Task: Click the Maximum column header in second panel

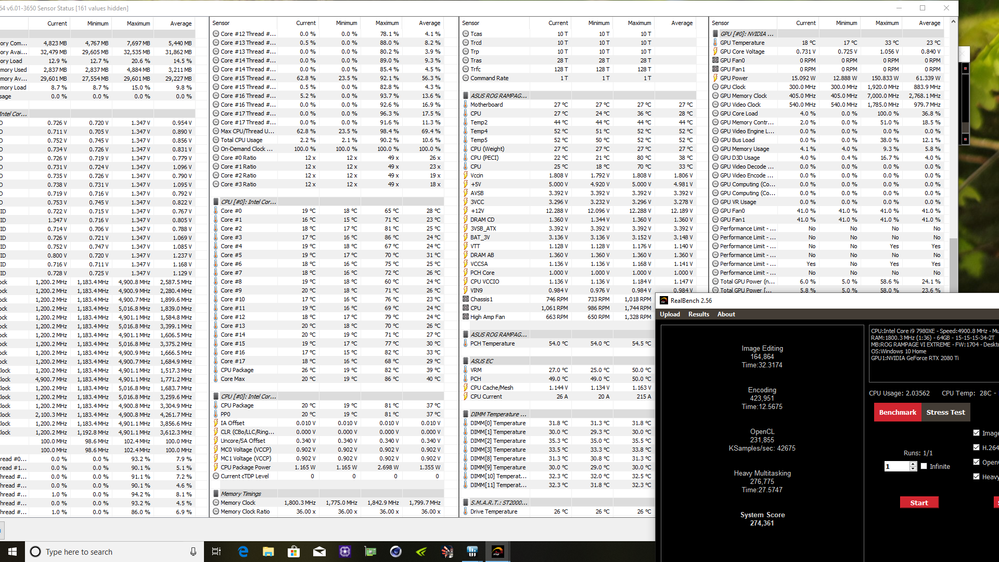Action: (x=382, y=23)
